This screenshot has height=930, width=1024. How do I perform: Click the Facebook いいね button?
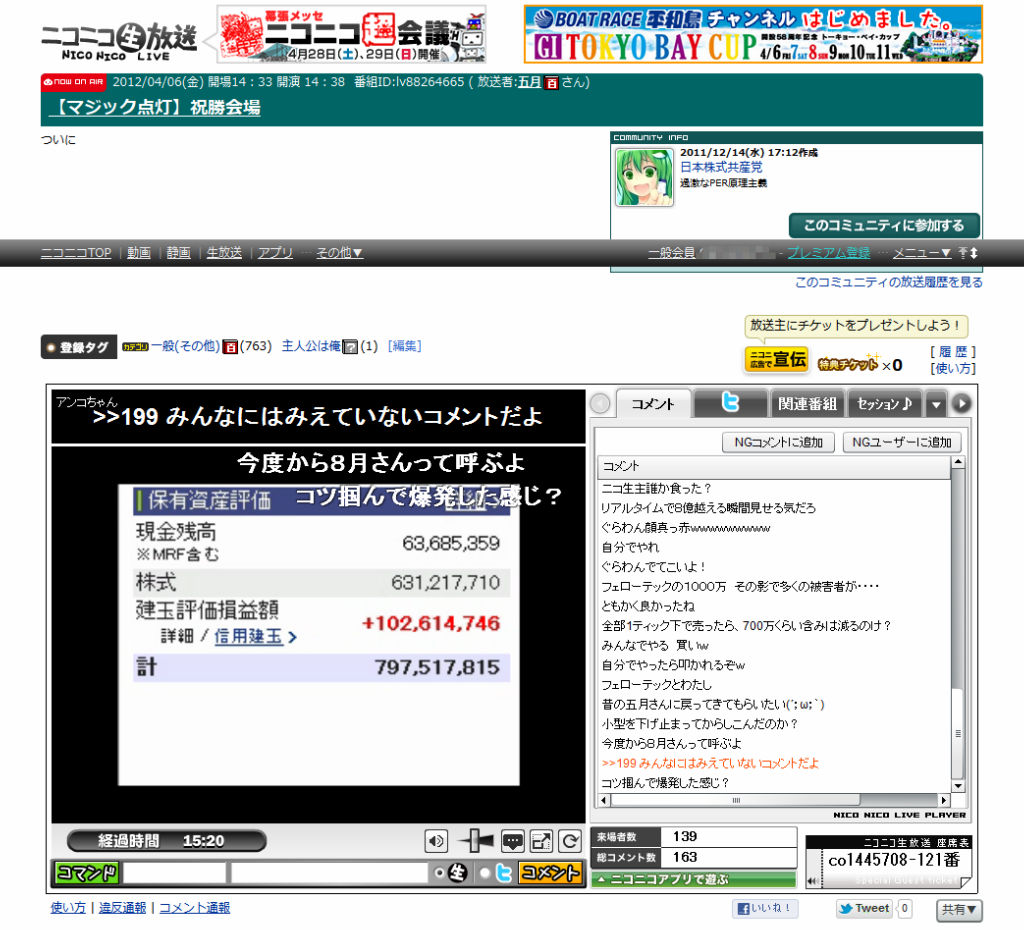coord(765,908)
